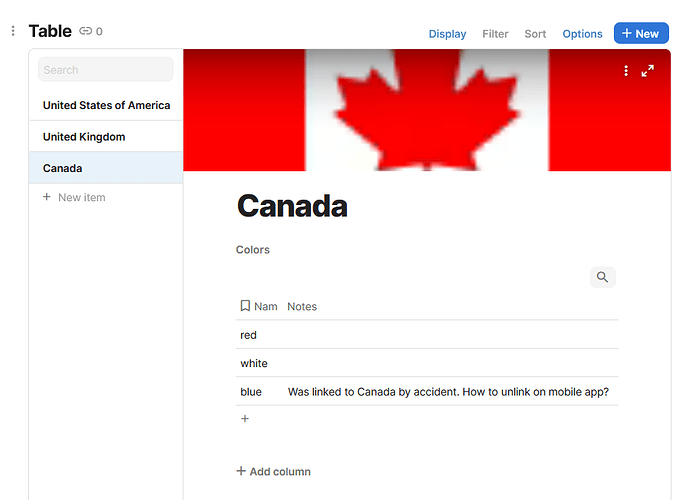683x500 pixels.
Task: Click the white row name cell
Action: pos(254,363)
